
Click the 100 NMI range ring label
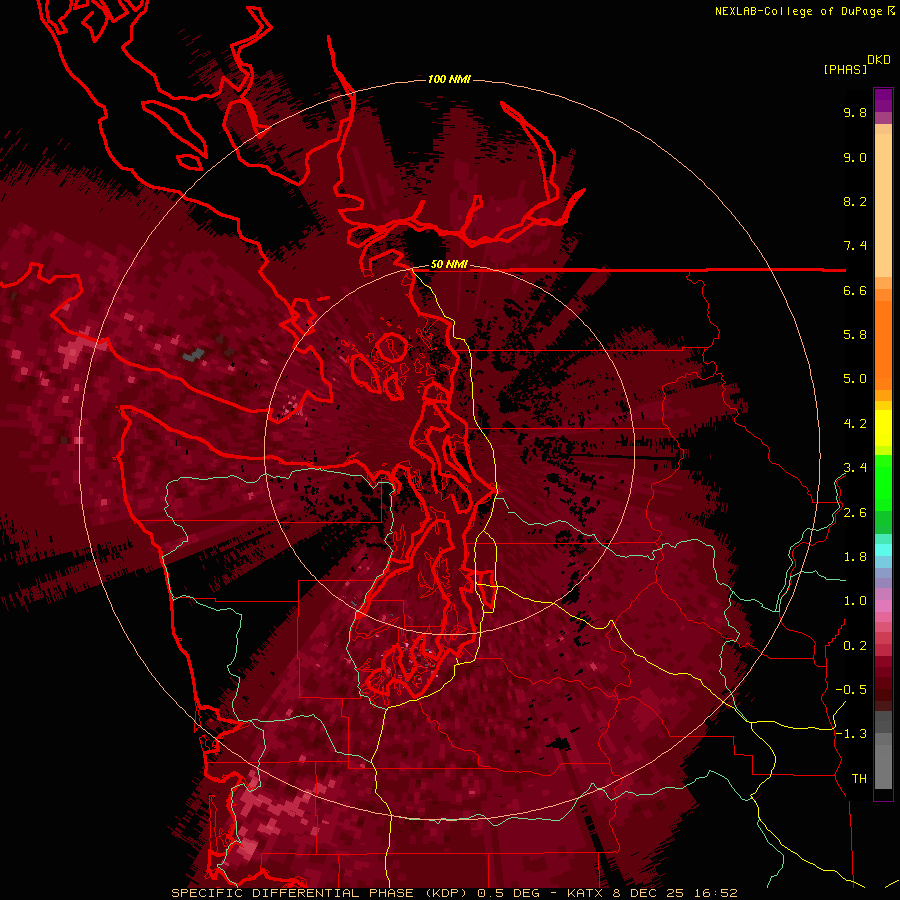[x=449, y=79]
